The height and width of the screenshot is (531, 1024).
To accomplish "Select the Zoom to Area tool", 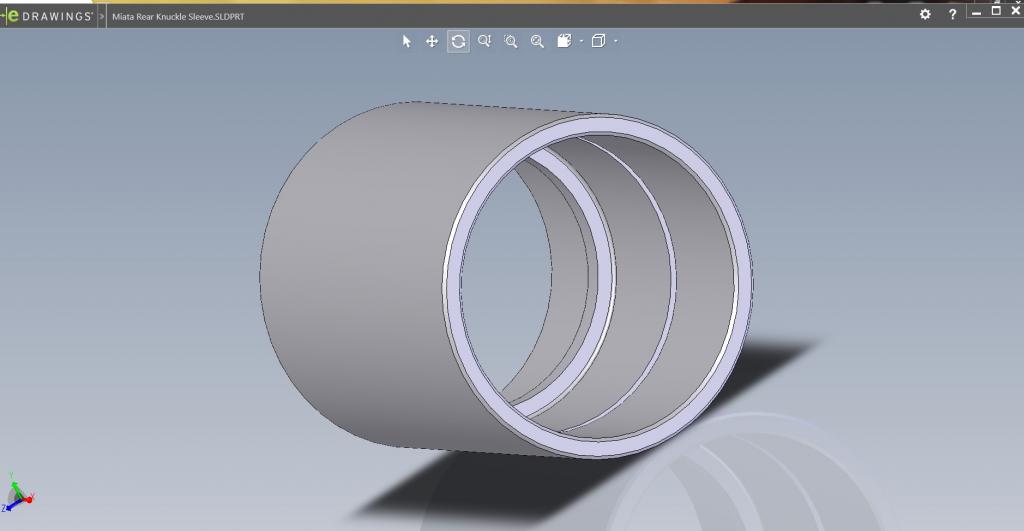I will click(x=511, y=42).
